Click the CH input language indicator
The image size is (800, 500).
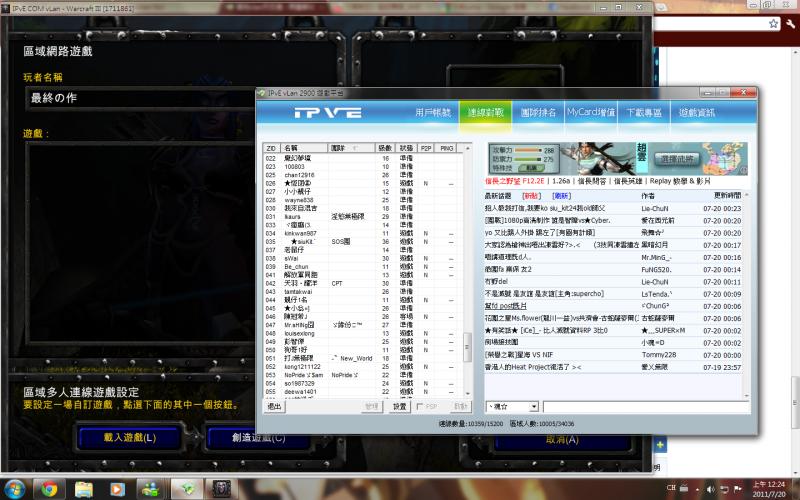tap(671, 488)
